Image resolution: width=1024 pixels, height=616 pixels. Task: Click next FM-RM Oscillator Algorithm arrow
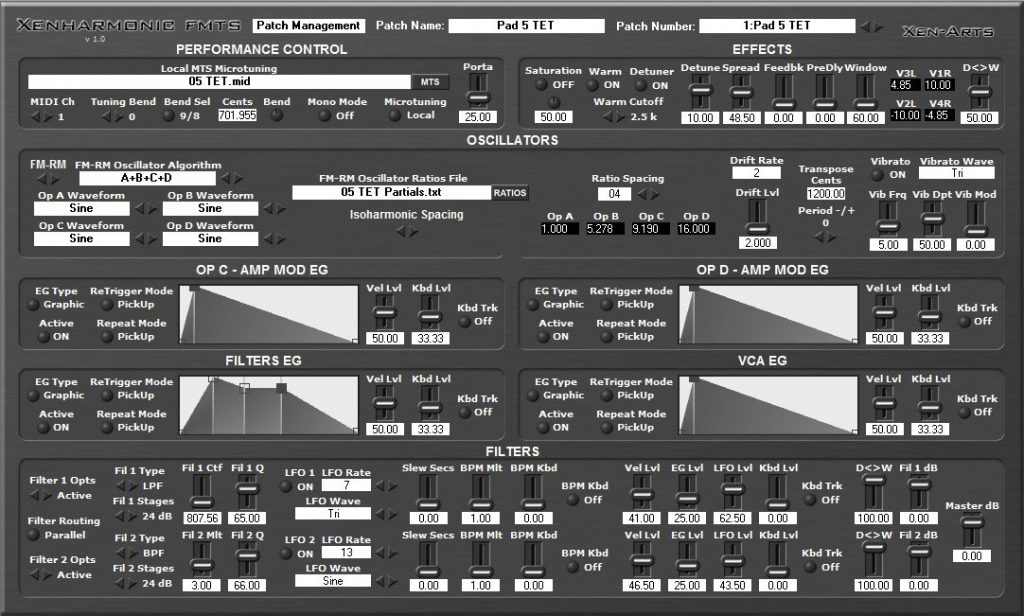tap(238, 178)
